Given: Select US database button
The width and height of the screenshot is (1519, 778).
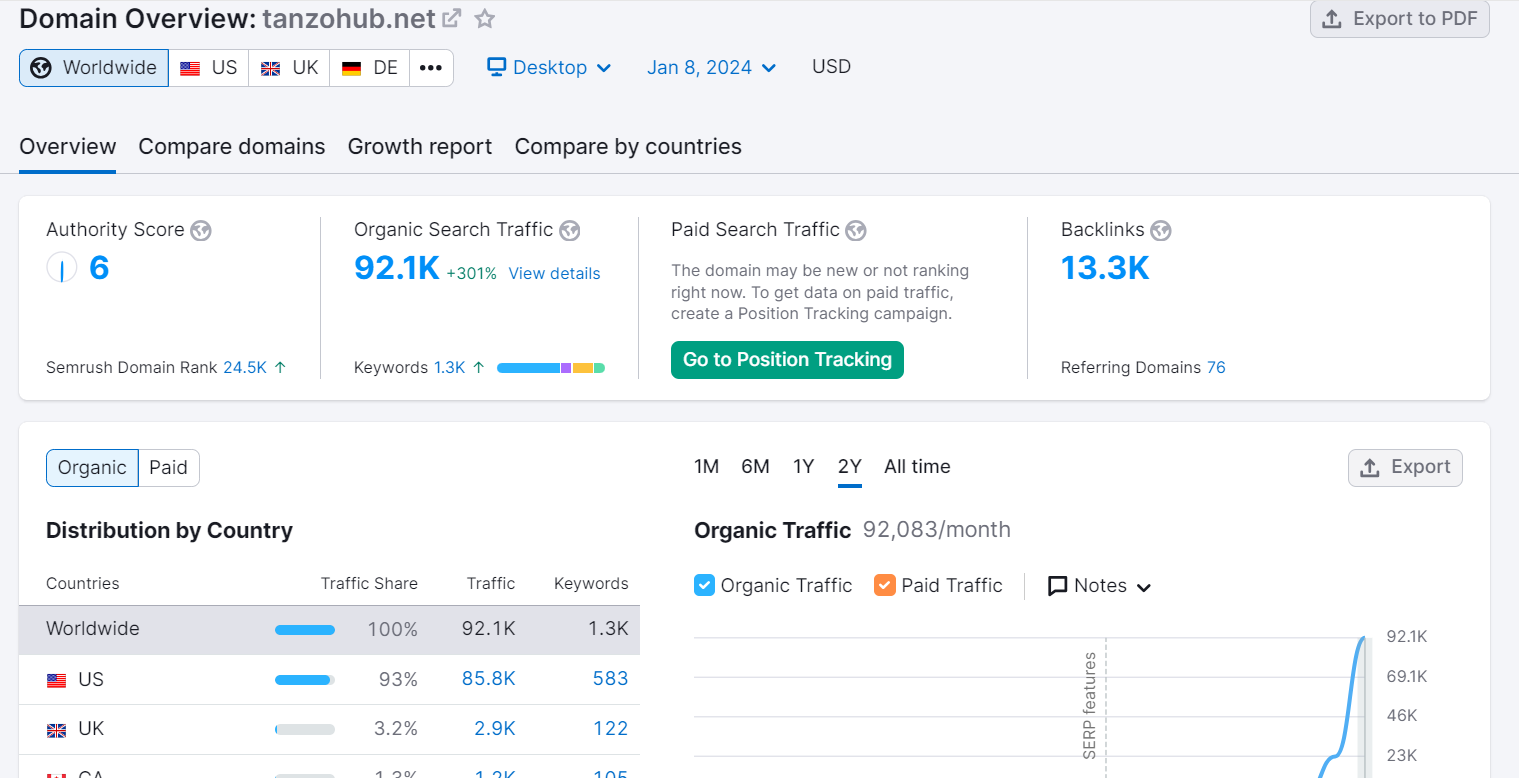Looking at the screenshot, I should pyautogui.click(x=209, y=68).
